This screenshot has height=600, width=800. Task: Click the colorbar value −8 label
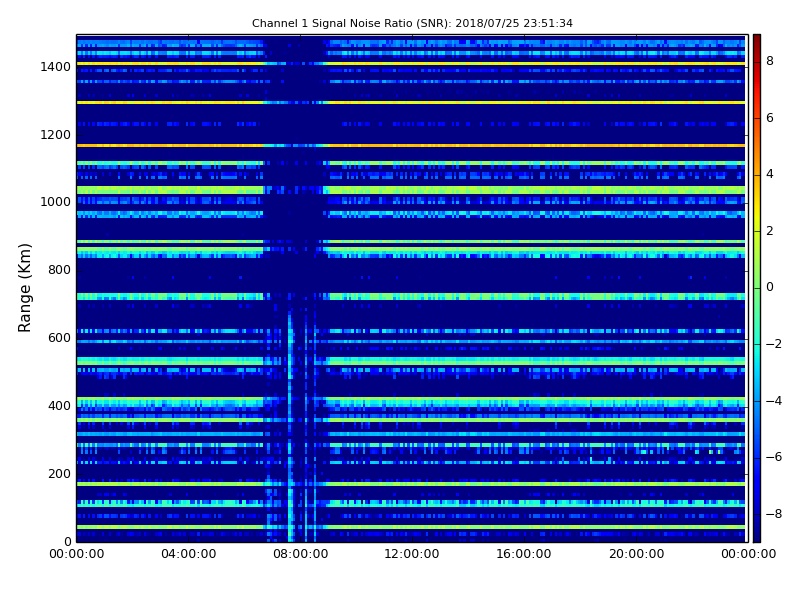(x=774, y=514)
